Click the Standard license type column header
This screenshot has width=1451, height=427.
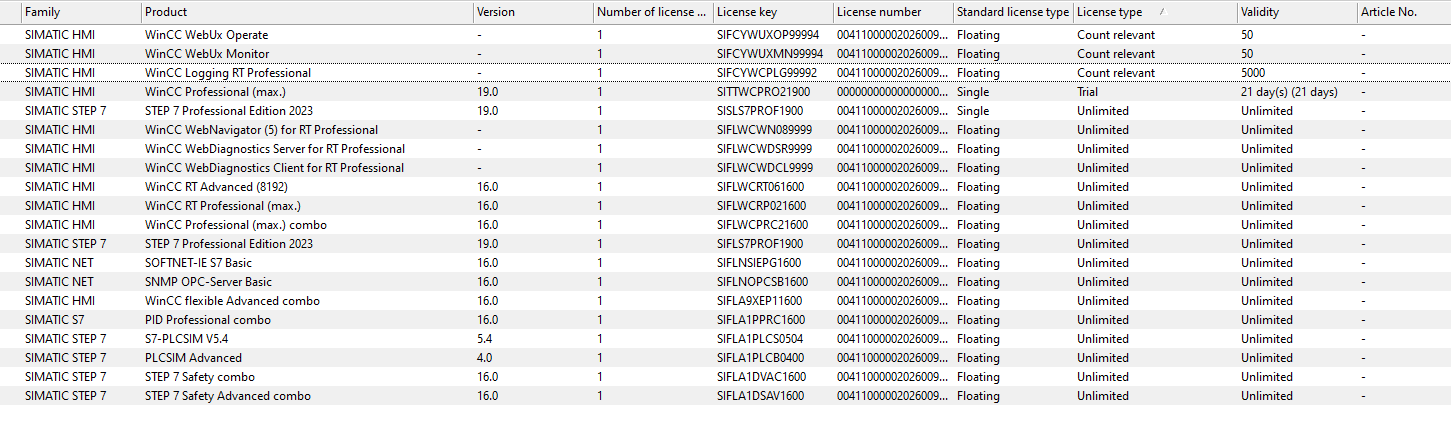click(1012, 12)
